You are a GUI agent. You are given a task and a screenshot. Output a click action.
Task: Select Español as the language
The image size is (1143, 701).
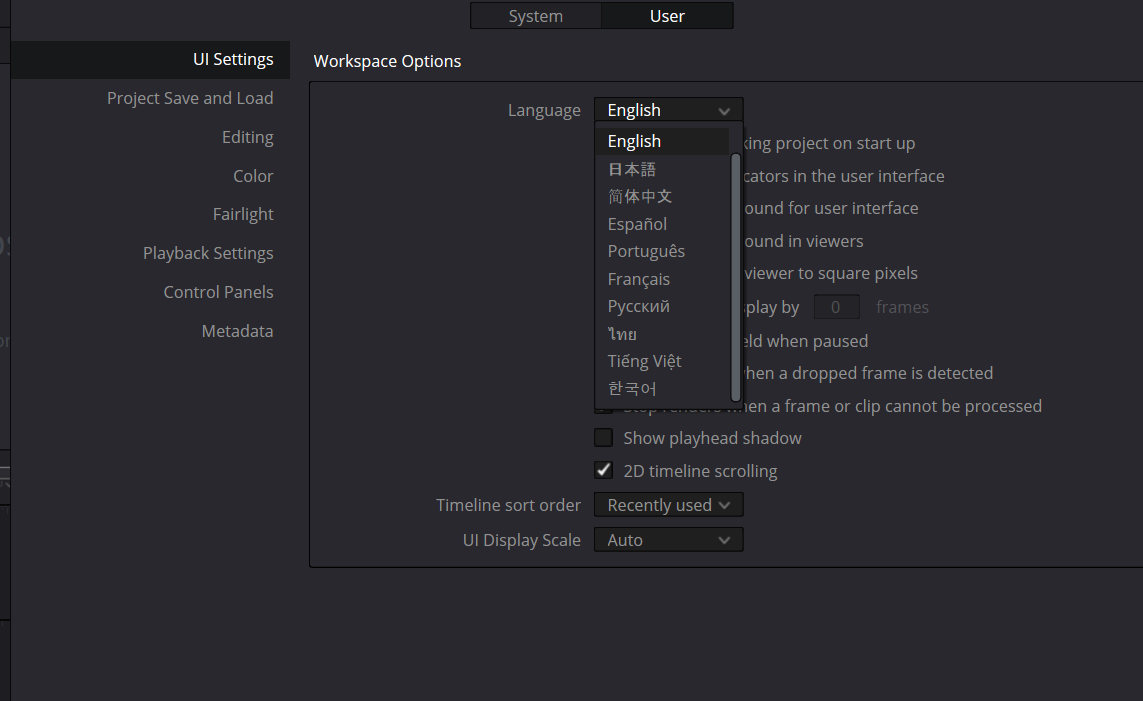(x=637, y=224)
